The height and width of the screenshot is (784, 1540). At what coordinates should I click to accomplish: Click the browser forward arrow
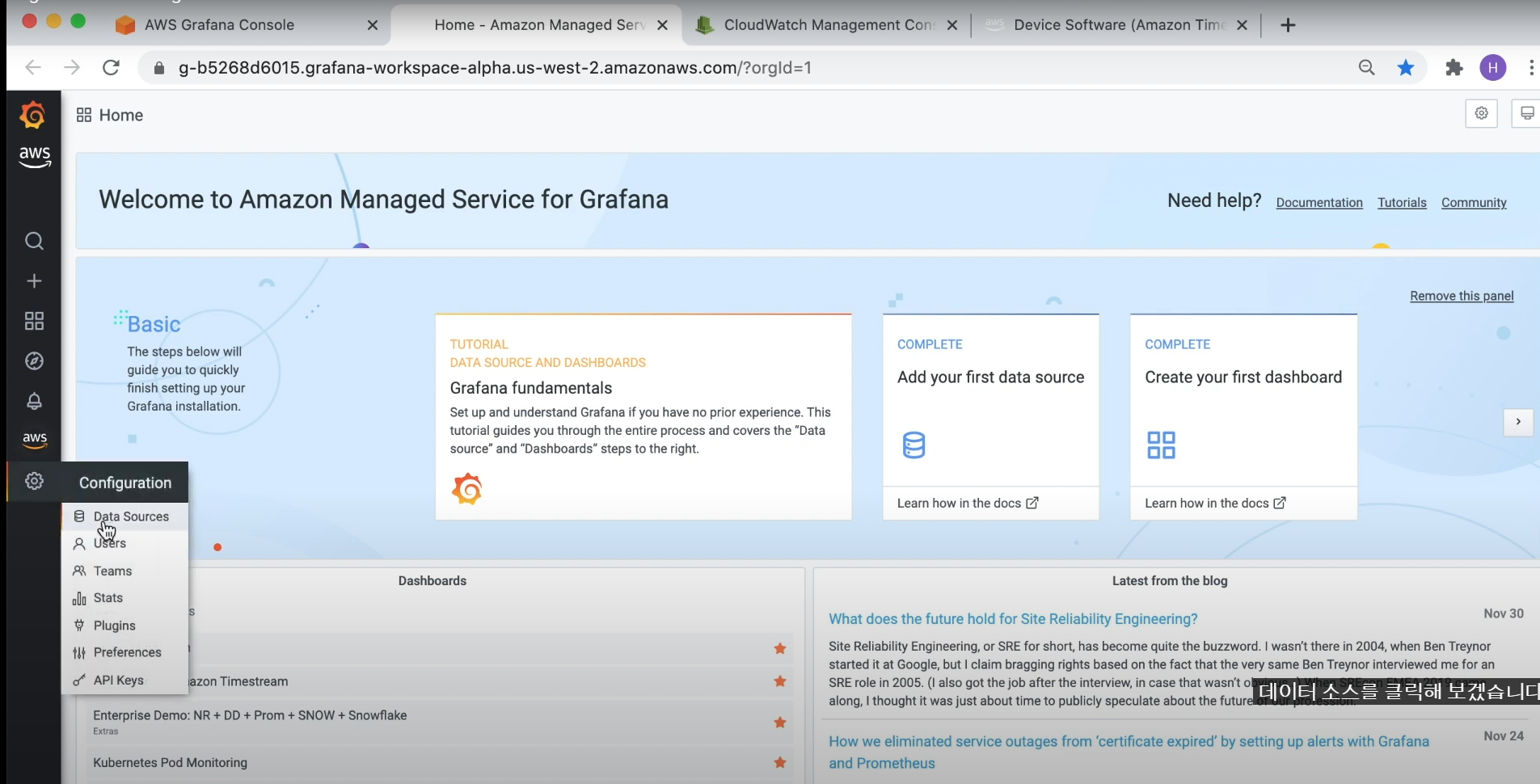coord(72,68)
